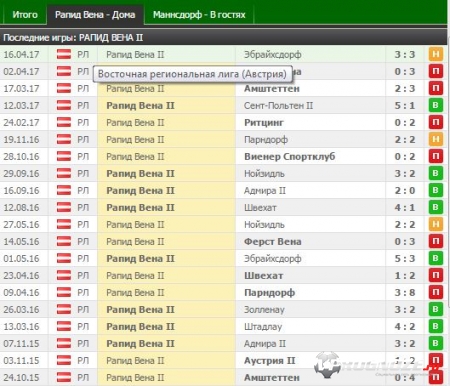Image resolution: width=450 pixels, height=386 pixels.
Task: Open the Виенер Спортклуб team link
Action: pyautogui.click(x=290, y=157)
